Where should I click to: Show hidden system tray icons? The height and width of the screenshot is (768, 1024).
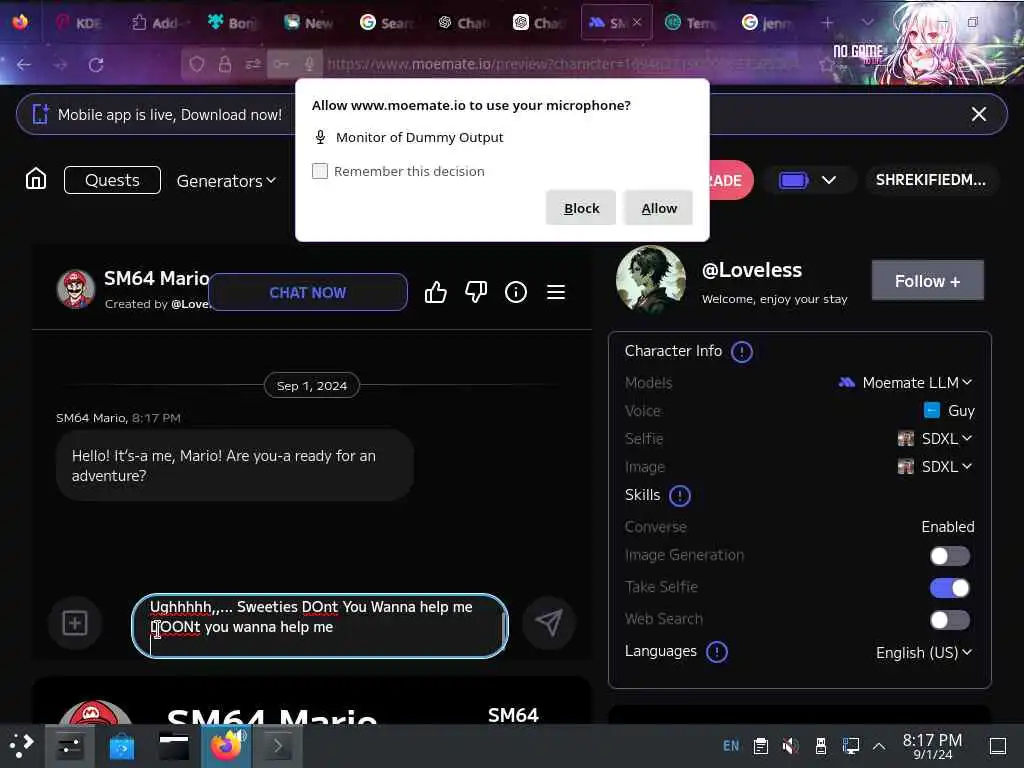(879, 745)
